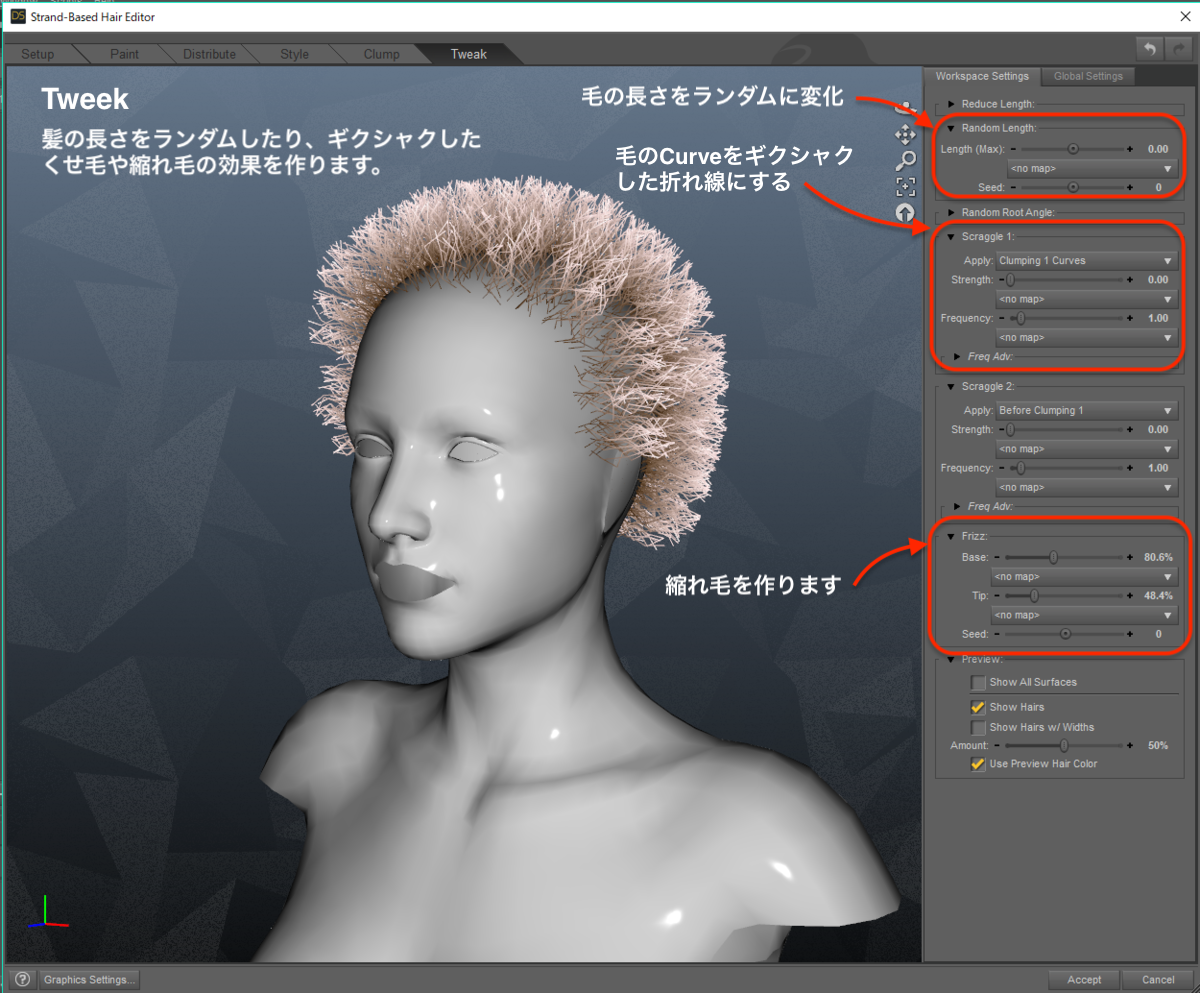Select the Orbit view tool

click(905, 107)
